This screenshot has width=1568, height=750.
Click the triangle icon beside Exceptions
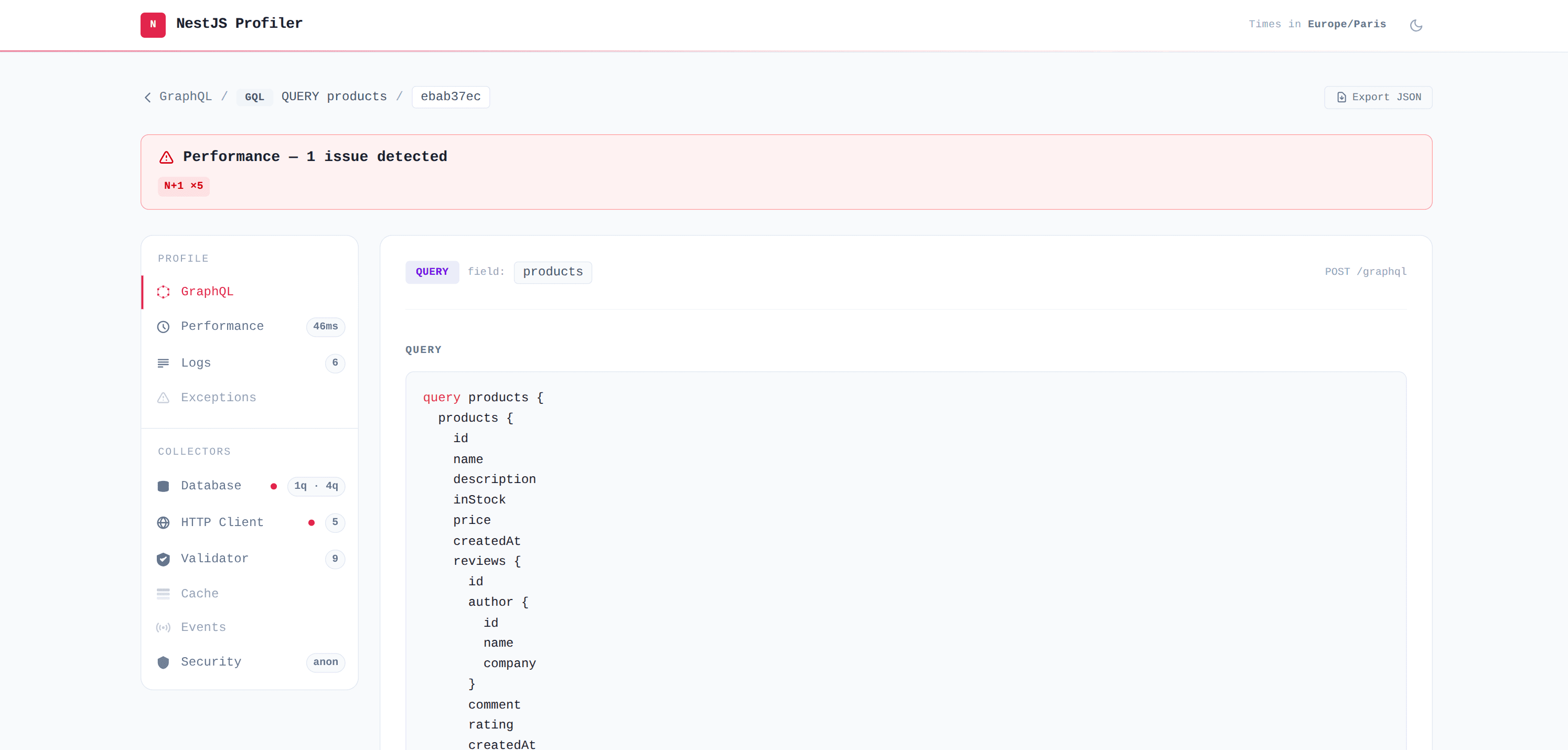click(163, 398)
